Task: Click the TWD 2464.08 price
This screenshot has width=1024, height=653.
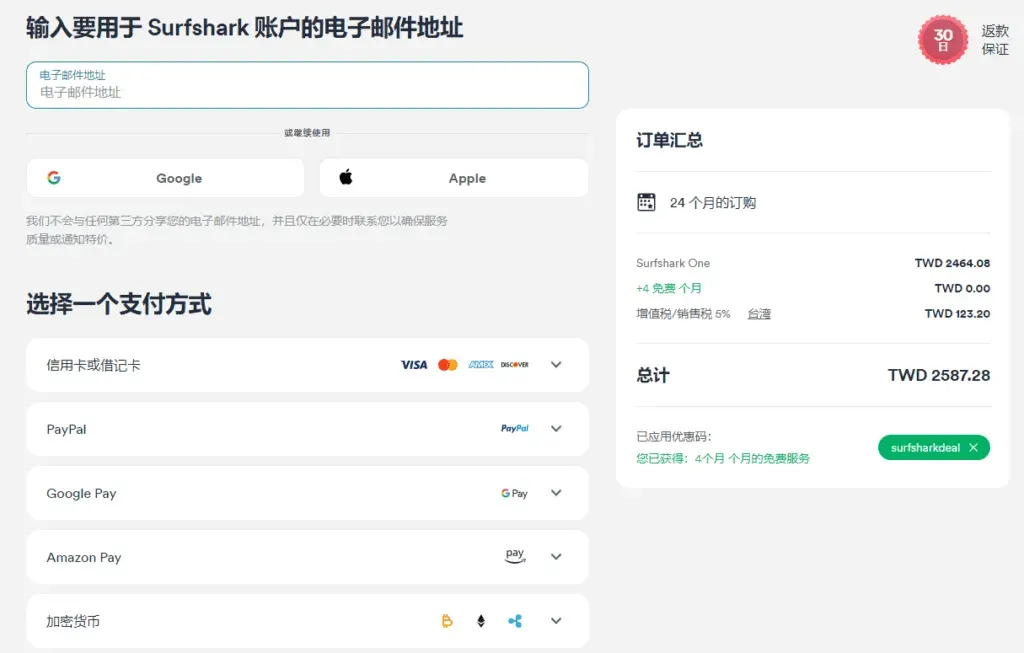Action: [952, 263]
